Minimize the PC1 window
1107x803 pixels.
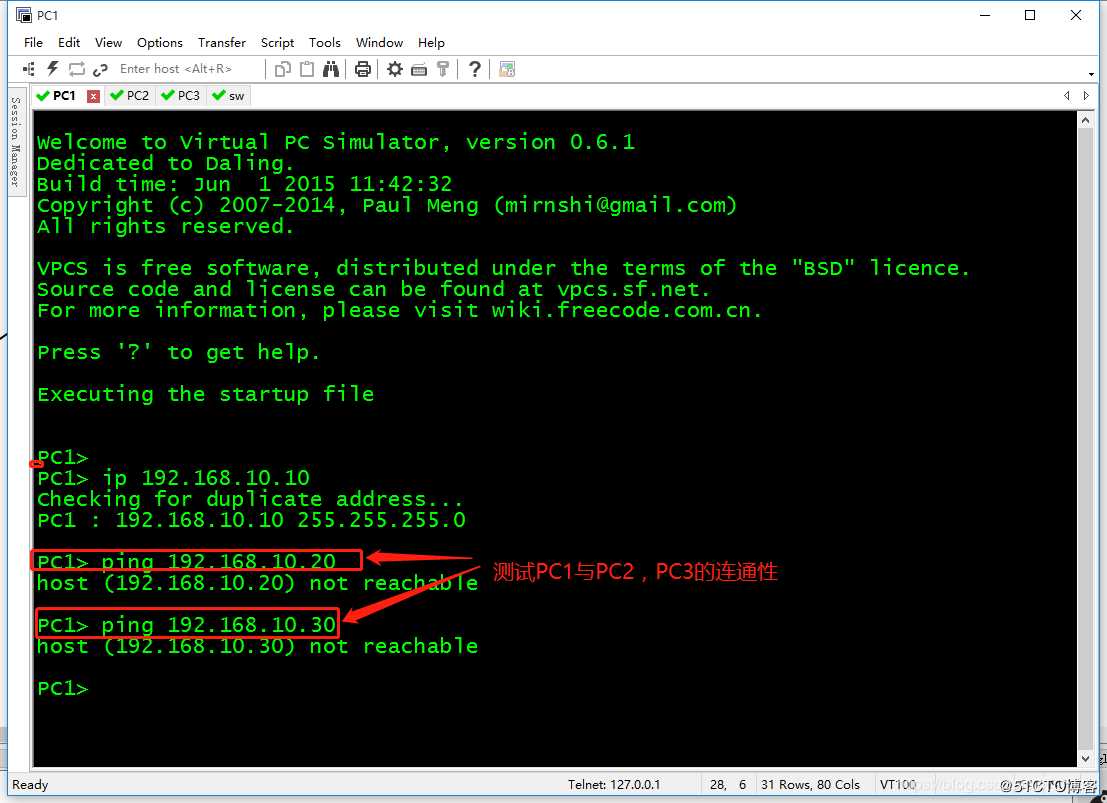[x=986, y=15]
